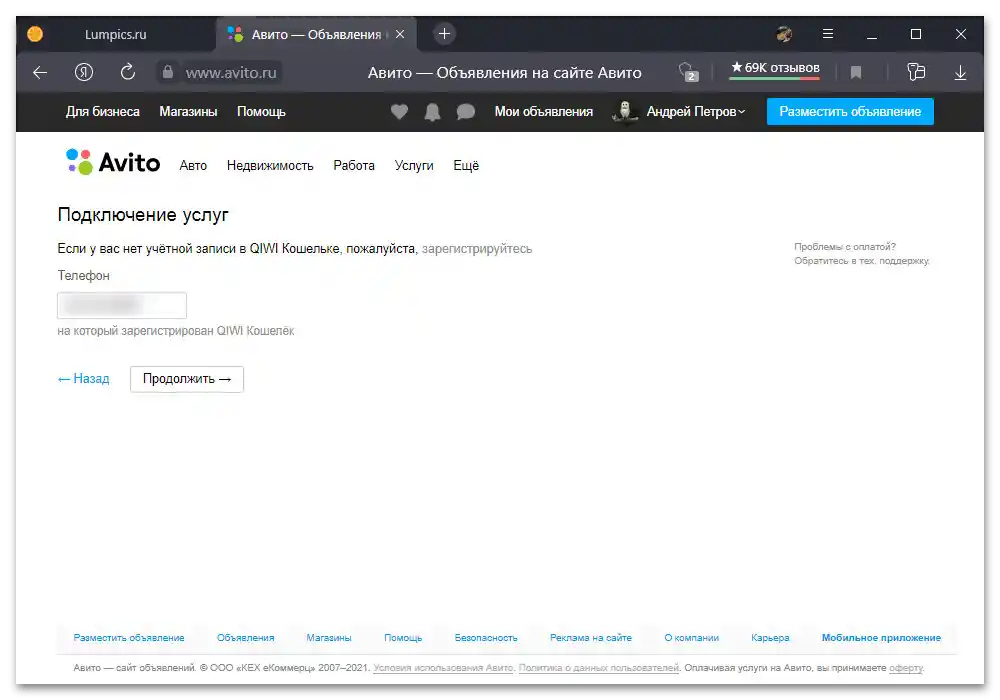Open footer link Мобильное приложение
This screenshot has width=1000, height=700.
click(x=881, y=638)
